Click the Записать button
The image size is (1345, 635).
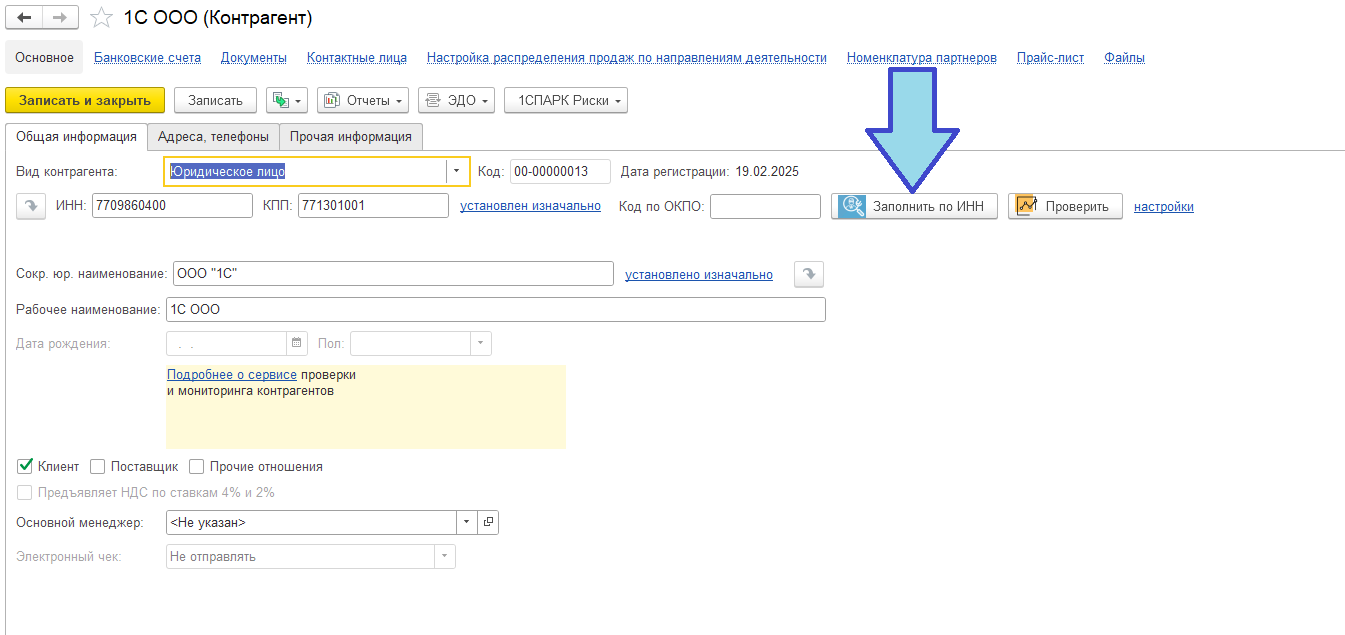click(216, 100)
